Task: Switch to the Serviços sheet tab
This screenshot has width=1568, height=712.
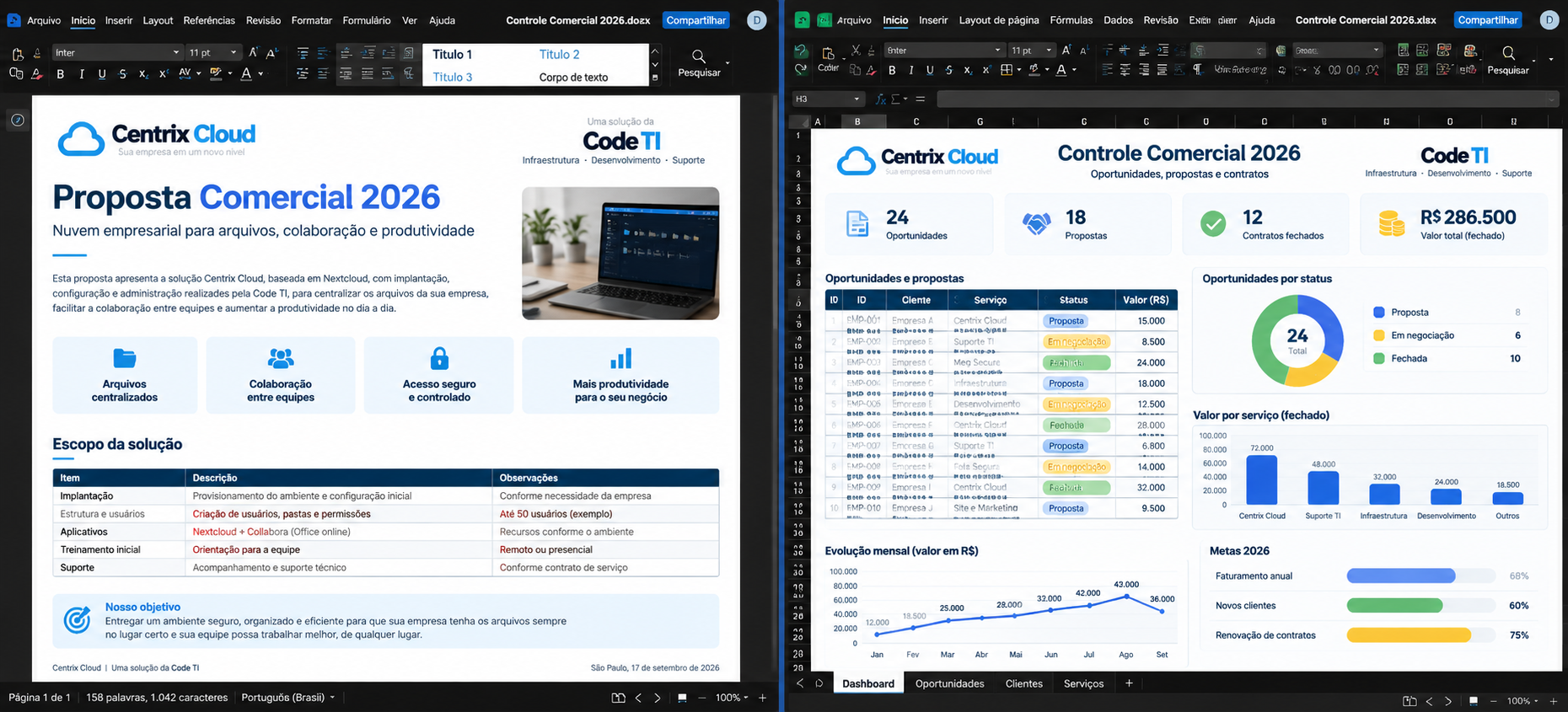Action: pyautogui.click(x=1083, y=683)
